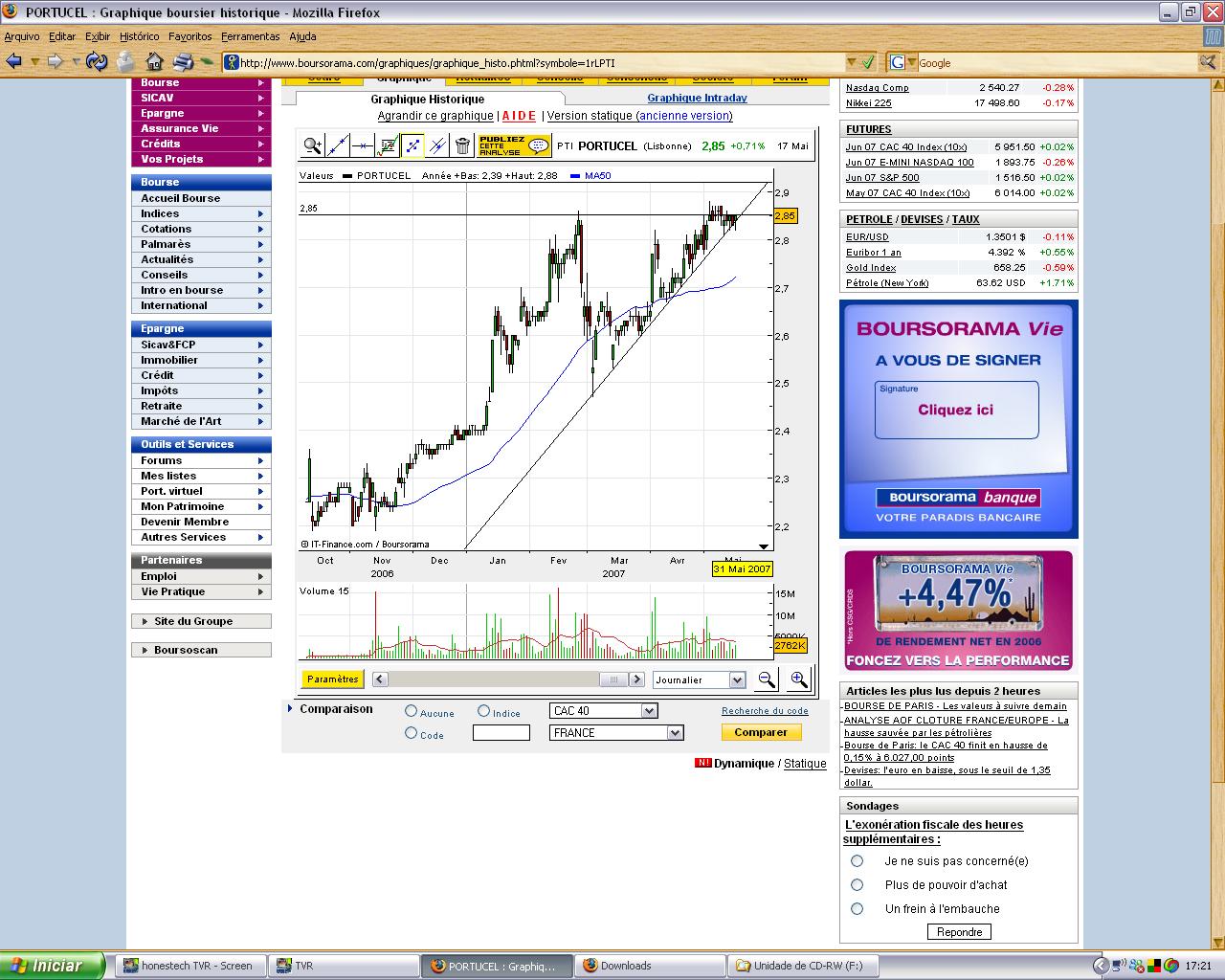Click the green check Go icon
The image size is (1225, 980).
click(x=868, y=62)
